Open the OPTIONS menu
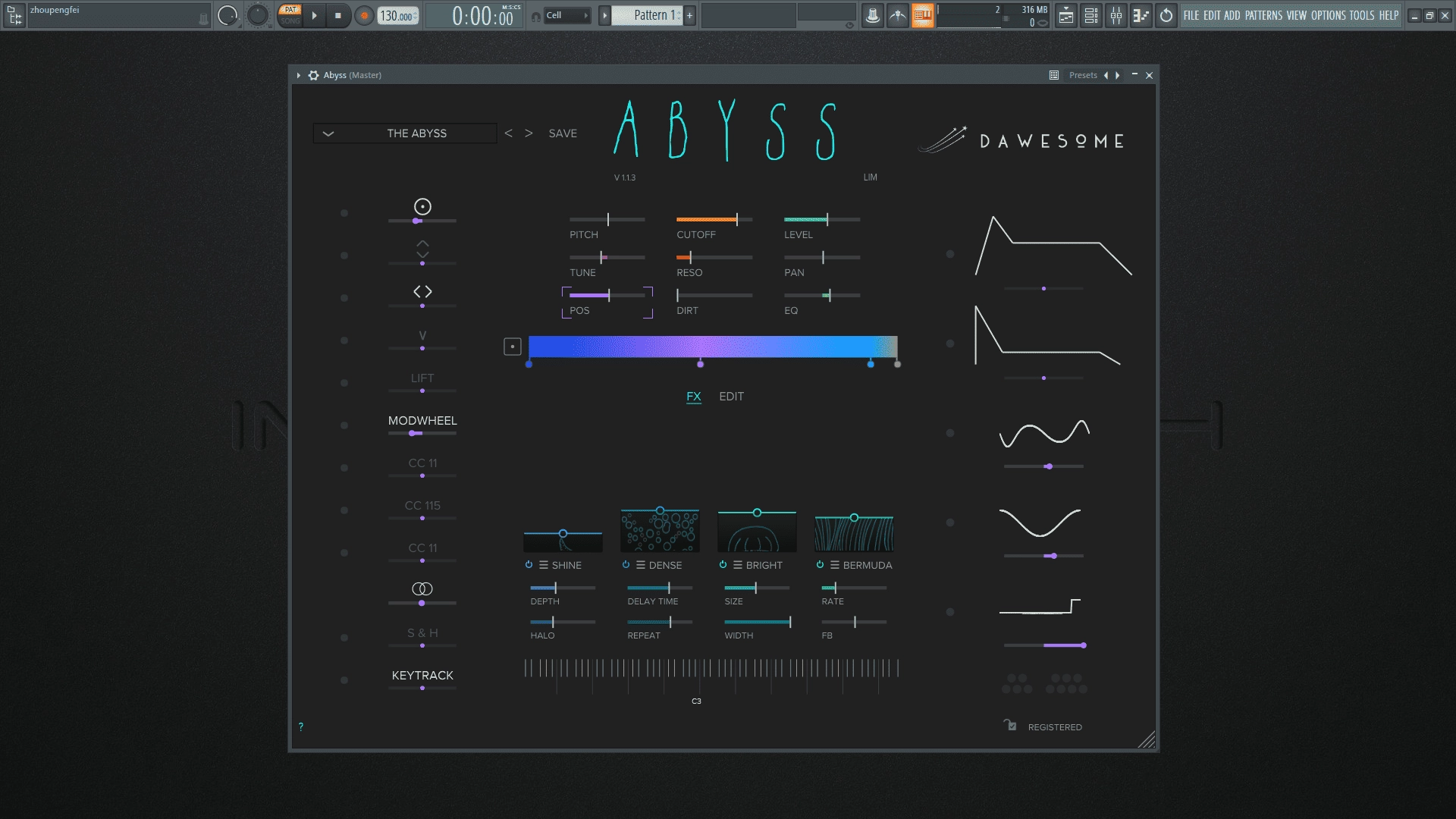This screenshot has height=819, width=1456. coord(1329,15)
